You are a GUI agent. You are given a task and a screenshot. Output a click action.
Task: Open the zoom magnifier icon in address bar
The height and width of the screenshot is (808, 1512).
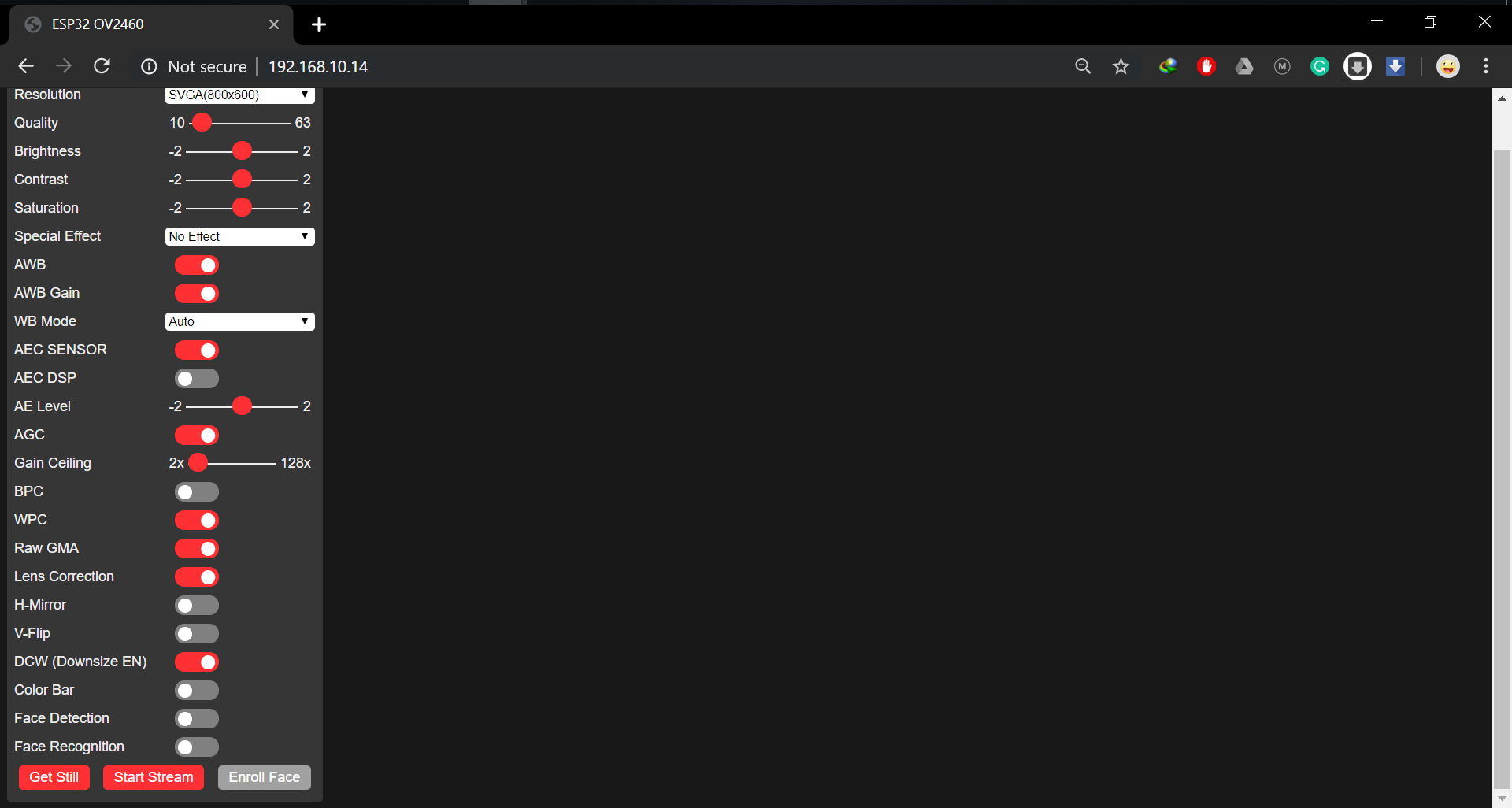click(1083, 66)
